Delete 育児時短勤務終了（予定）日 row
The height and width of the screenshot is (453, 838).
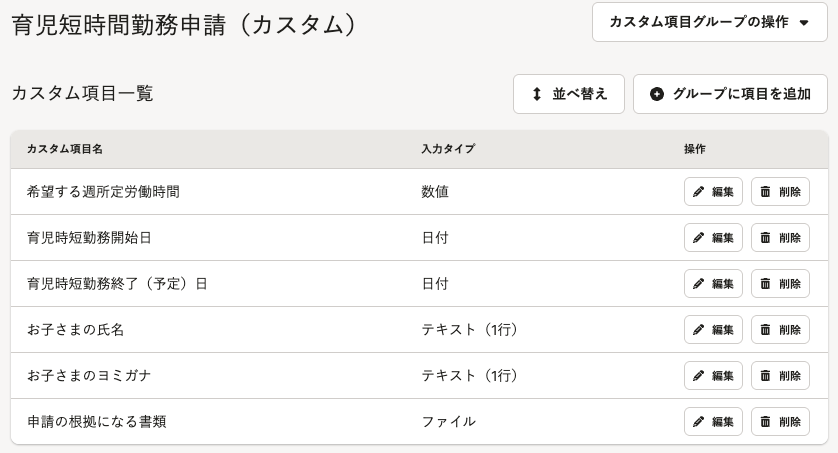click(780, 284)
